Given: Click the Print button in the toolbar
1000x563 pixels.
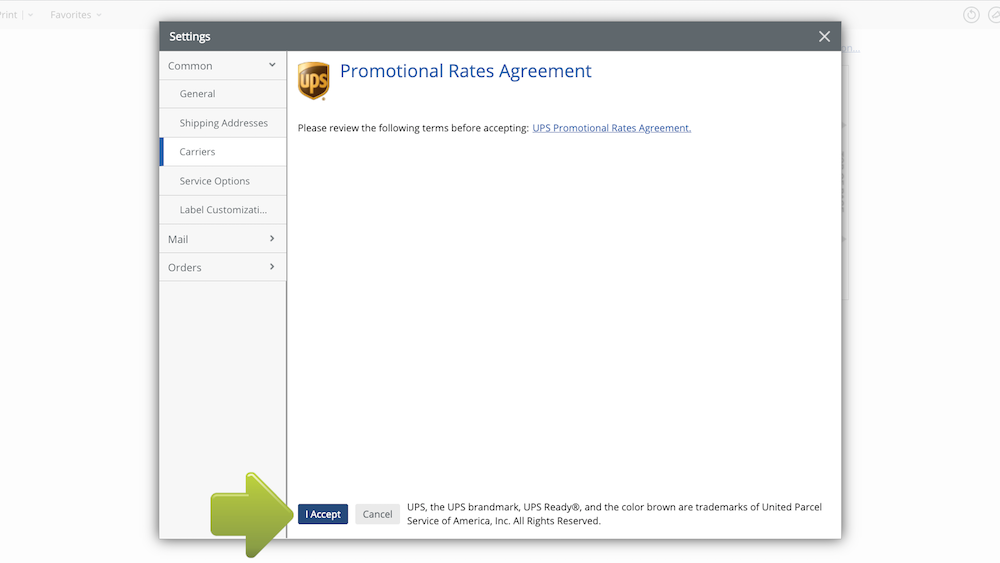Looking at the screenshot, I should tap(8, 15).
